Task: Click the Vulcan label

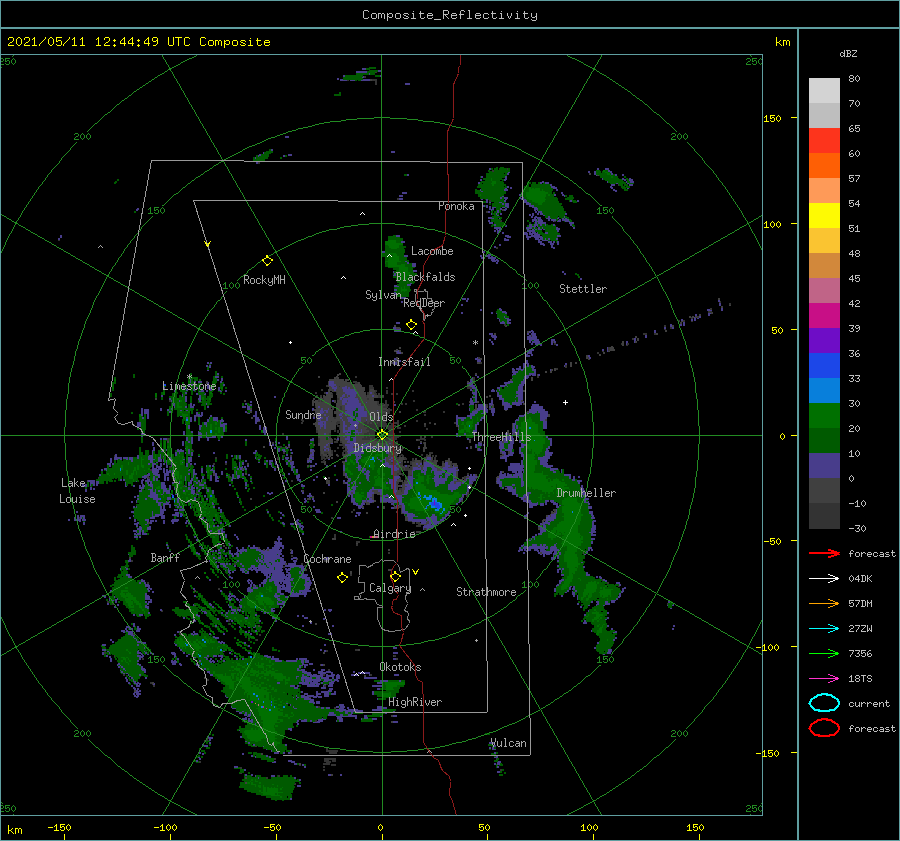Action: (508, 743)
